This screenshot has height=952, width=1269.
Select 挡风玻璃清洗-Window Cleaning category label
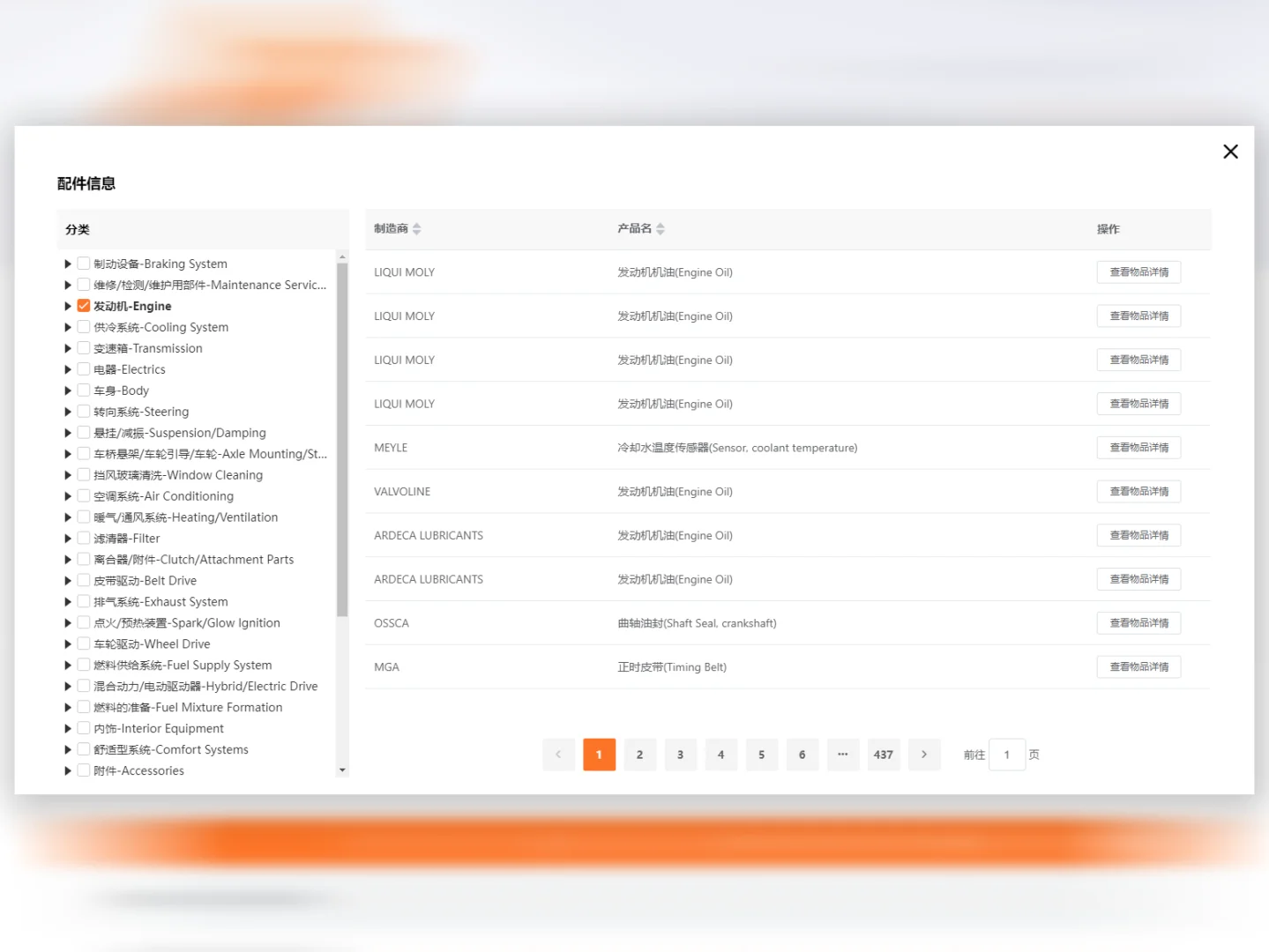pos(178,475)
